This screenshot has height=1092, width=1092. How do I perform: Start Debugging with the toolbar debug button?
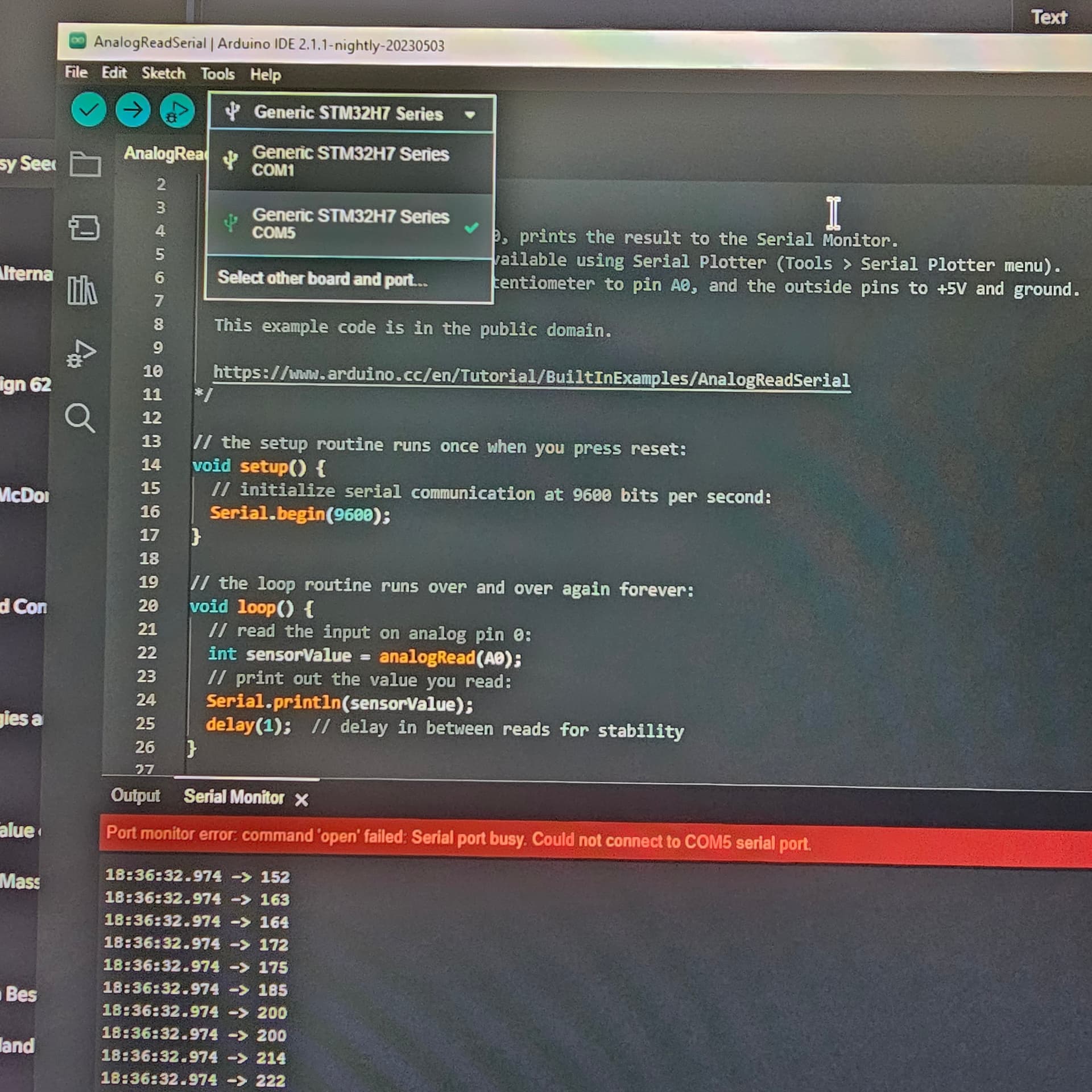click(177, 111)
